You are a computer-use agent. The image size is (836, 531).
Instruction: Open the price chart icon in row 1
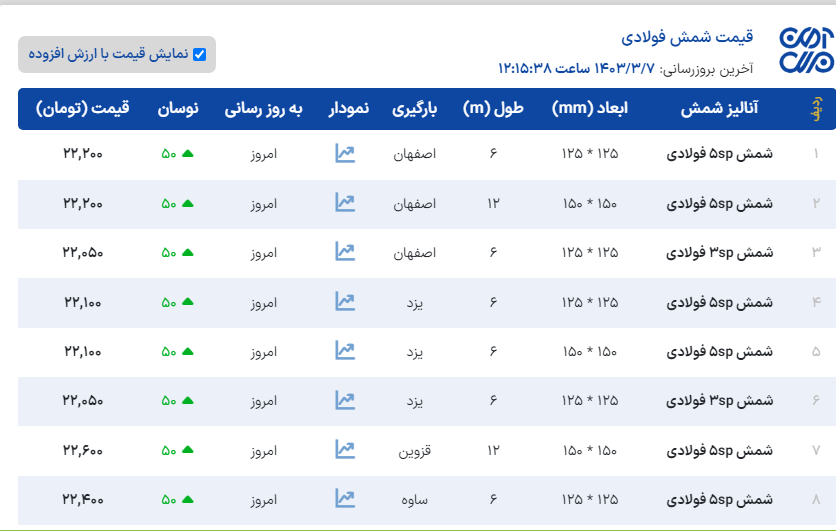[x=345, y=154]
